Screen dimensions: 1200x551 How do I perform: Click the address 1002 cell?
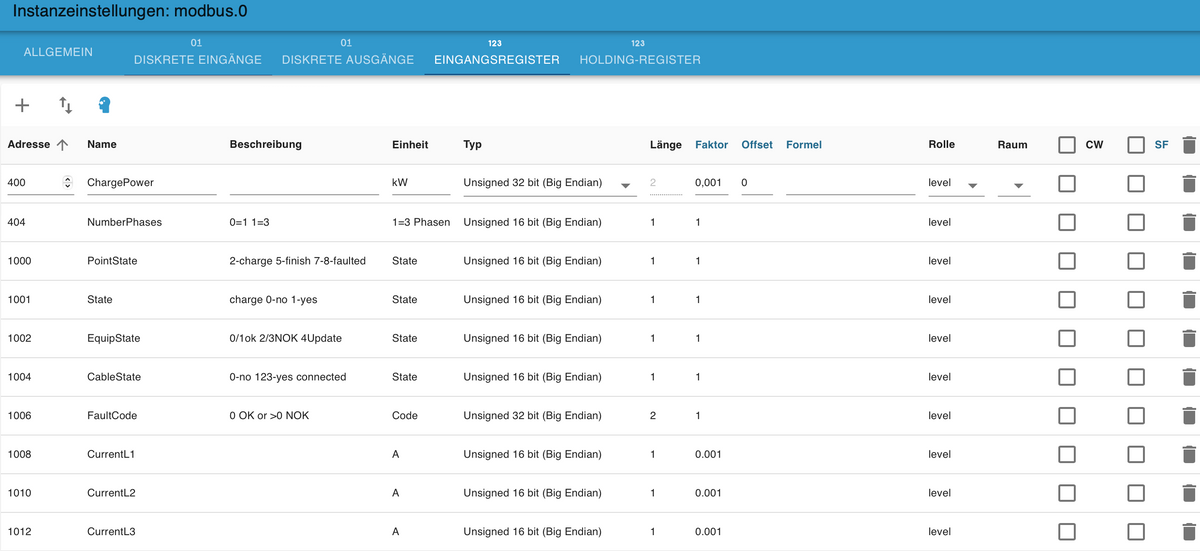click(x=19, y=338)
